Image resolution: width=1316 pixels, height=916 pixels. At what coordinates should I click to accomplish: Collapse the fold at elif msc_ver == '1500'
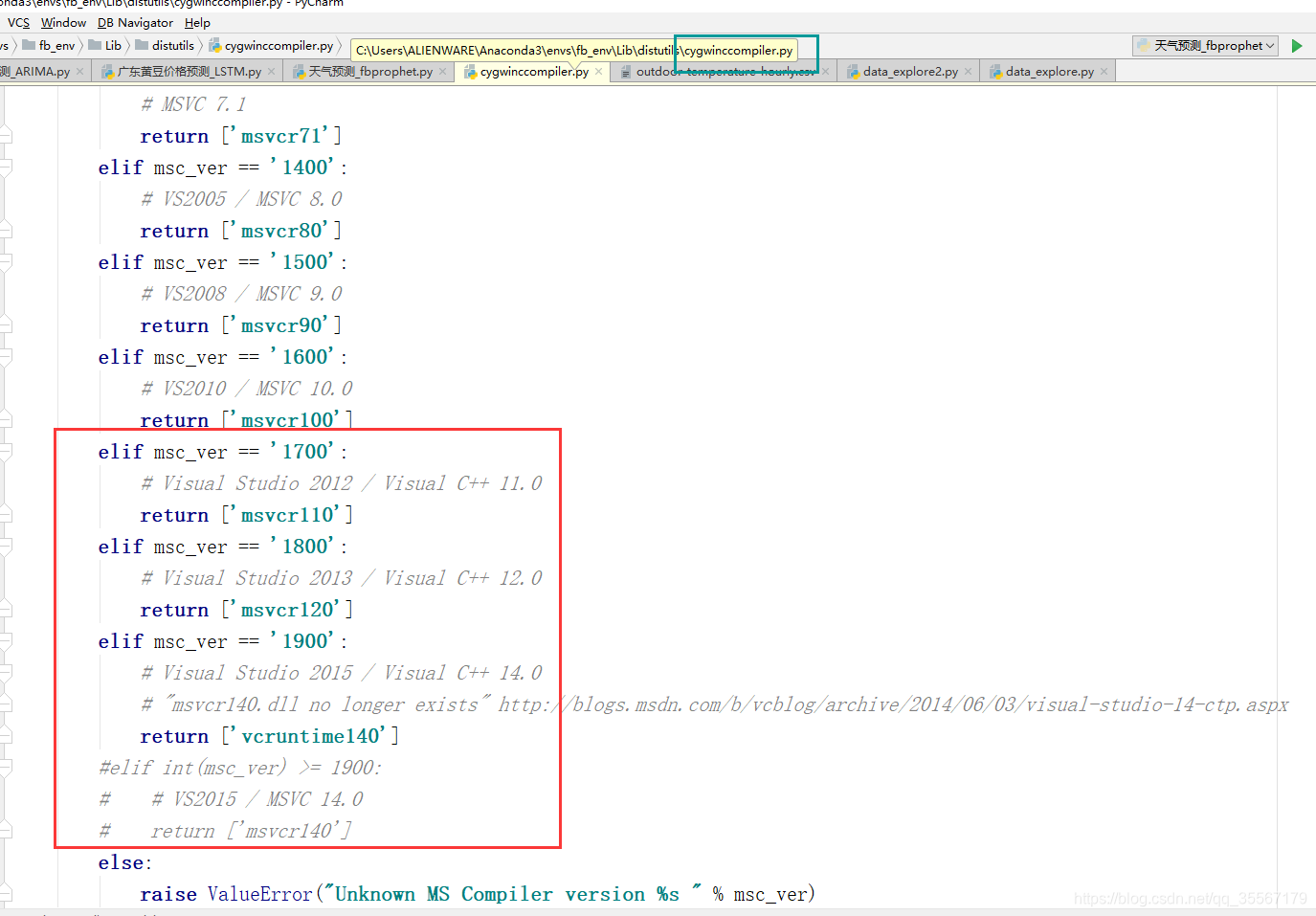(x=6, y=262)
